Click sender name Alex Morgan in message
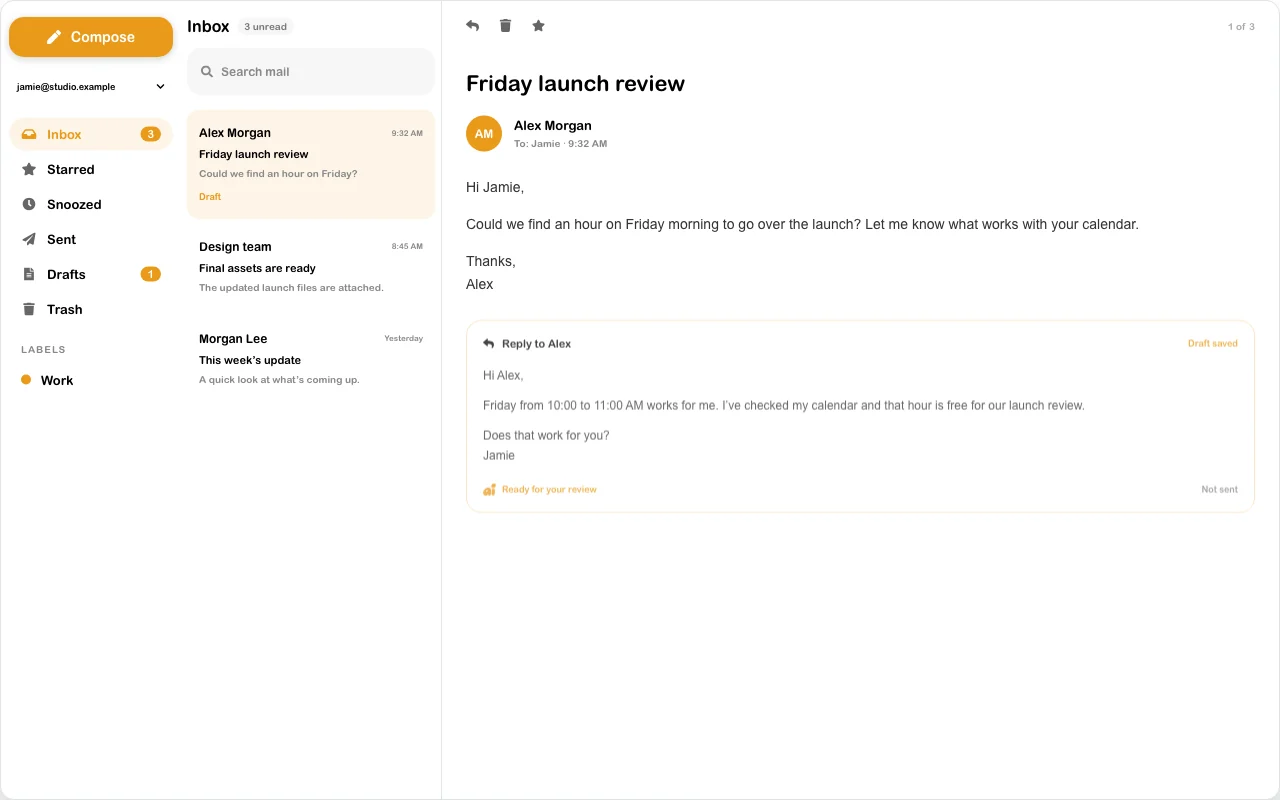The width and height of the screenshot is (1280, 800). [553, 126]
